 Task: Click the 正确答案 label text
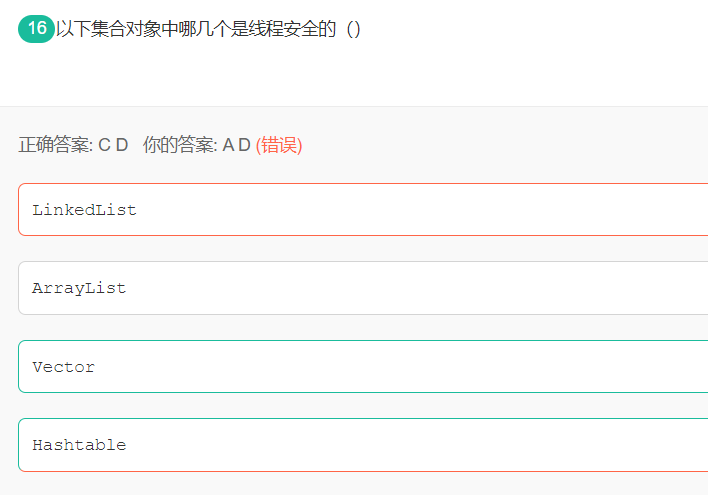[55, 145]
